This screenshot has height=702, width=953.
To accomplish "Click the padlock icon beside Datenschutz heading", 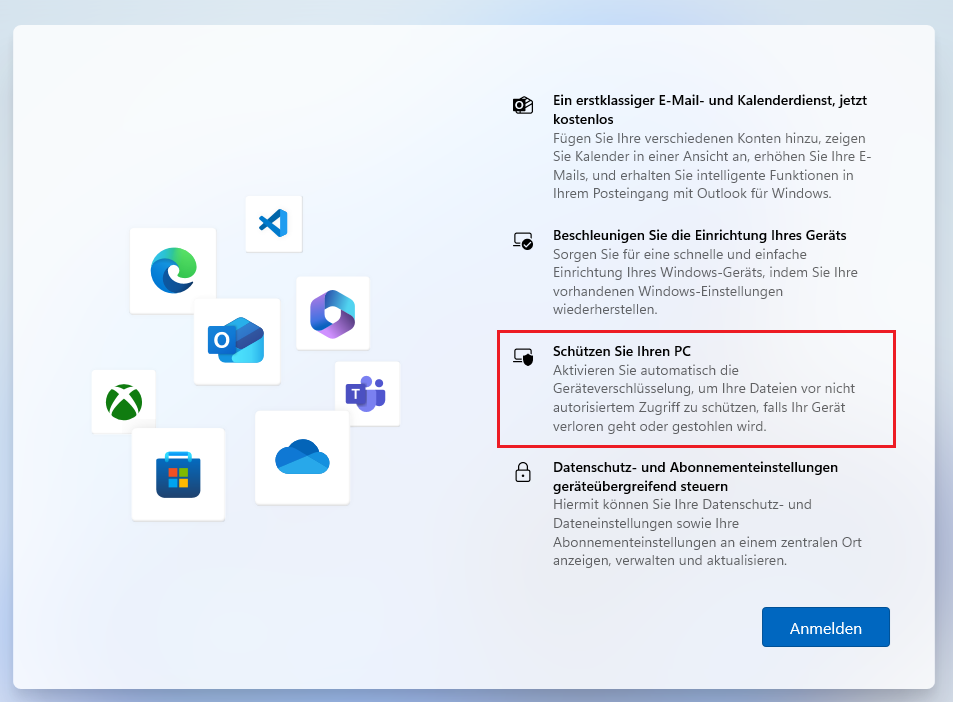I will pos(523,472).
